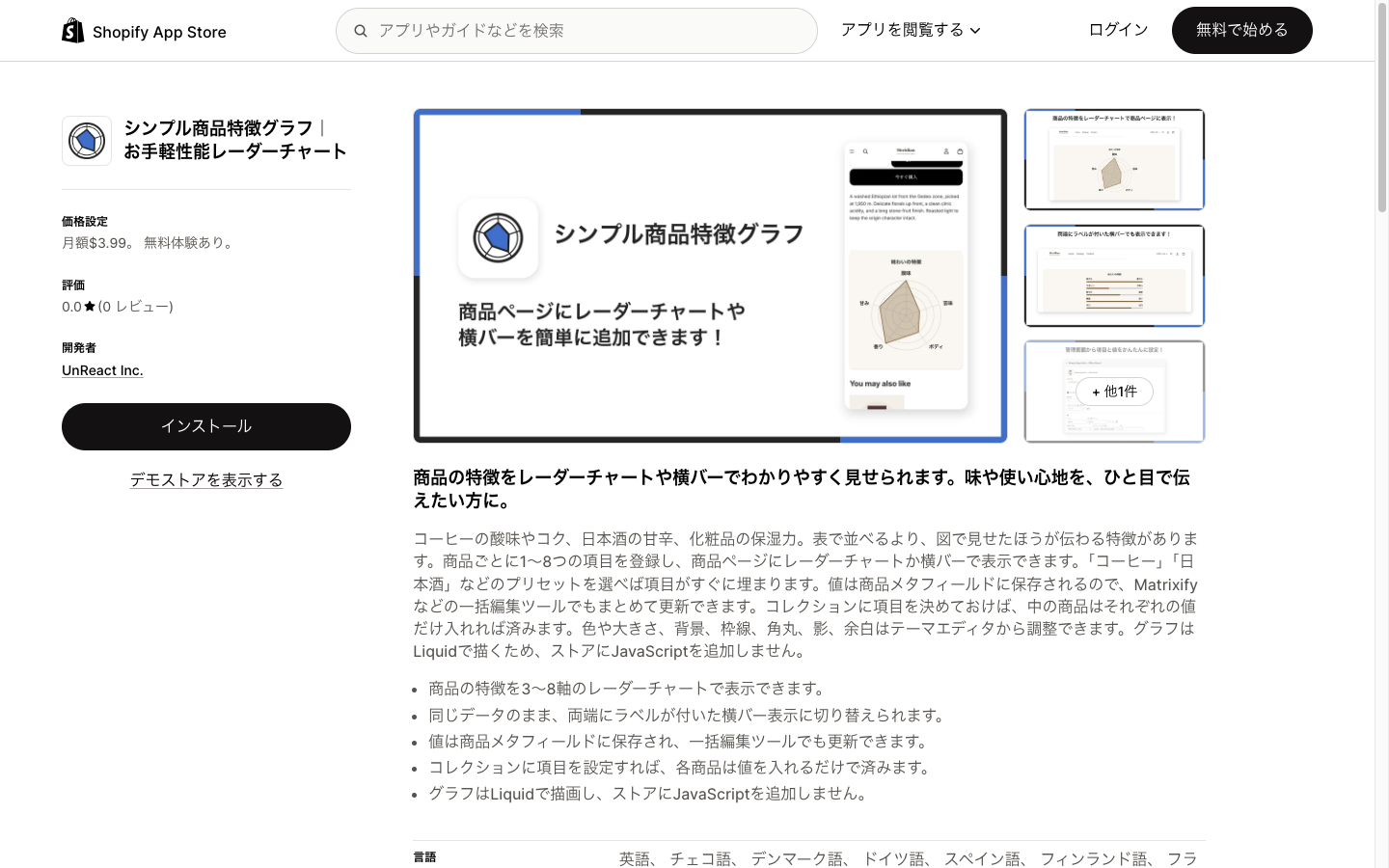Click bullet about 商品メタフィールドに保存され
The width and height of the screenshot is (1389, 868).
[680, 742]
